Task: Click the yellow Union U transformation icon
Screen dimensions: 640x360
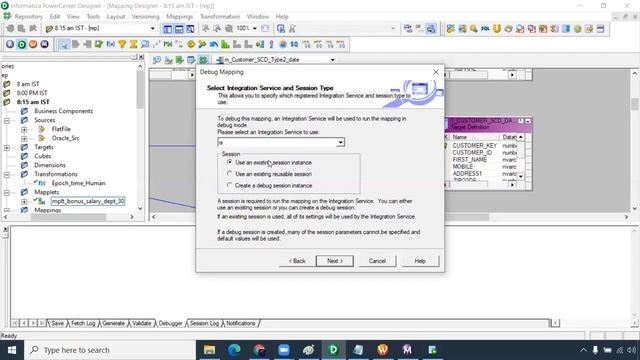Action: (497, 29)
